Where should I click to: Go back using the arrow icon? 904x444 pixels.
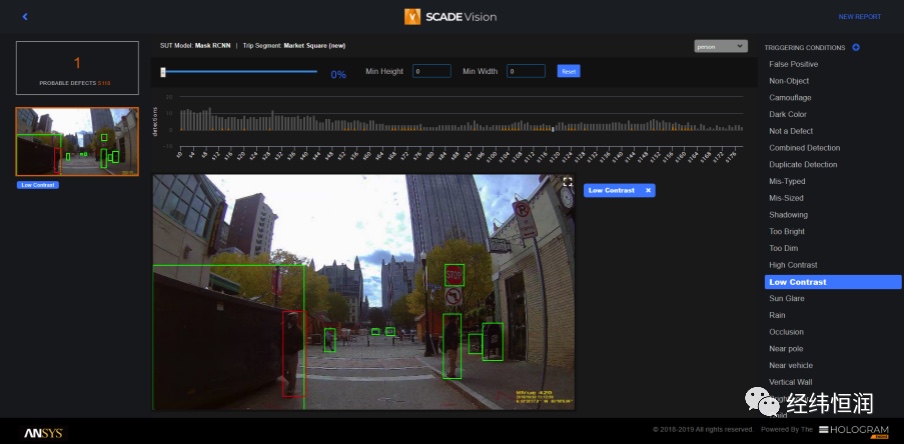[x=25, y=17]
